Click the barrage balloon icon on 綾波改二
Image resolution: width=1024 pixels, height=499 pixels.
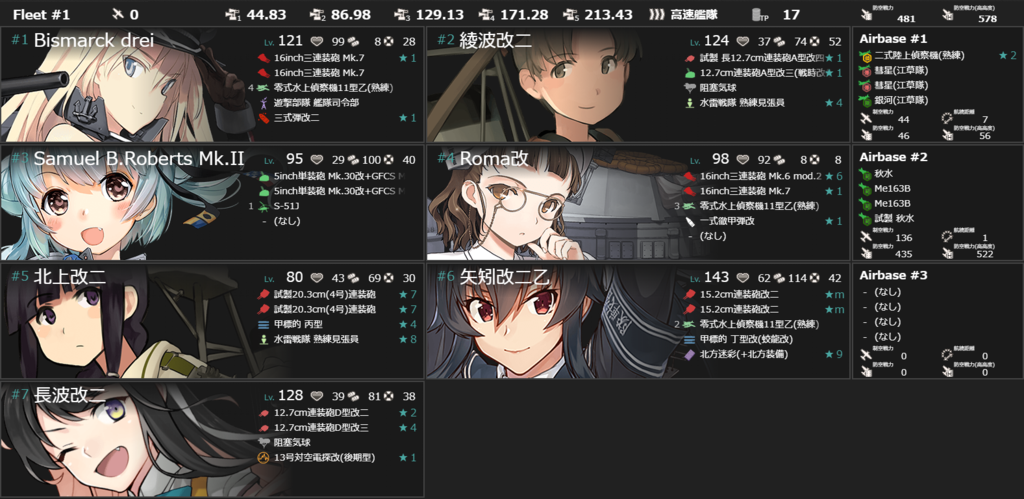pos(690,88)
